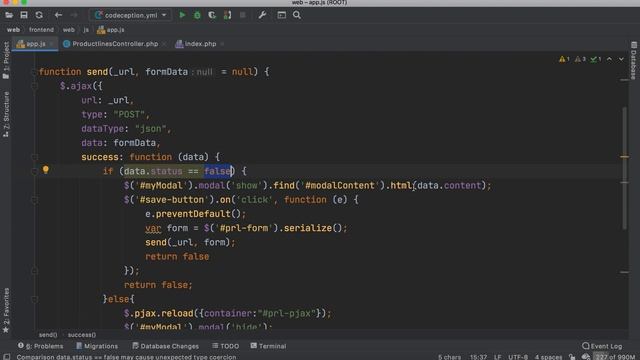The height and width of the screenshot is (360, 640).
Task: Click cursor position 15:37 in status bar
Action: tap(478, 357)
